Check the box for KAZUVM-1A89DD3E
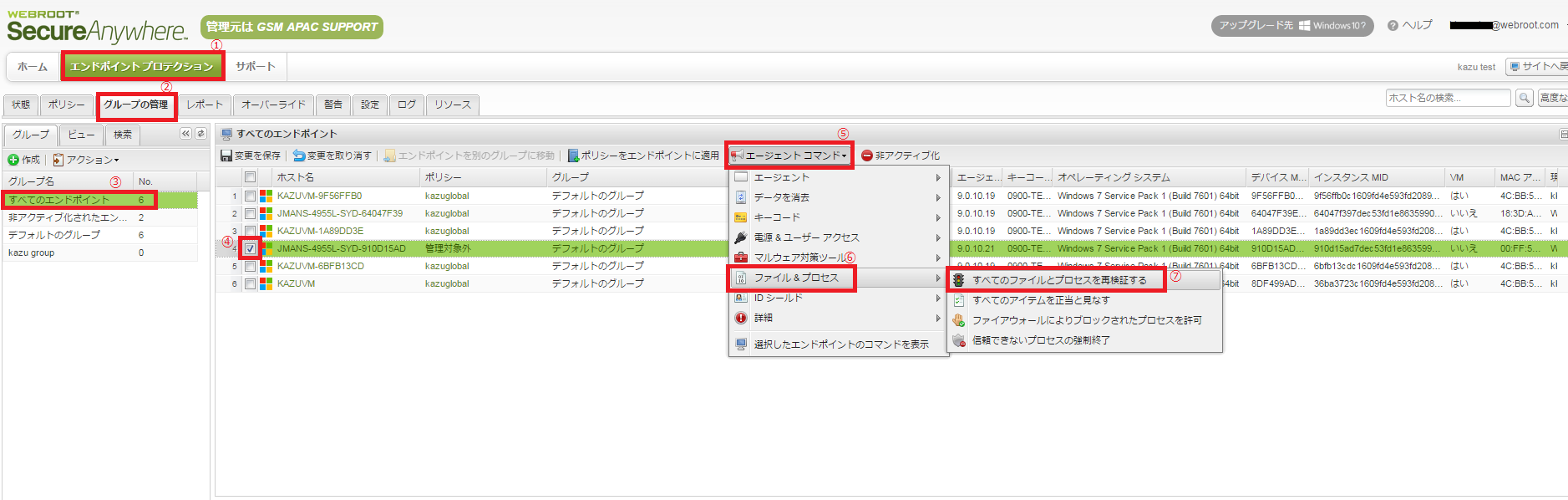The height and width of the screenshot is (500, 1568). [x=250, y=231]
